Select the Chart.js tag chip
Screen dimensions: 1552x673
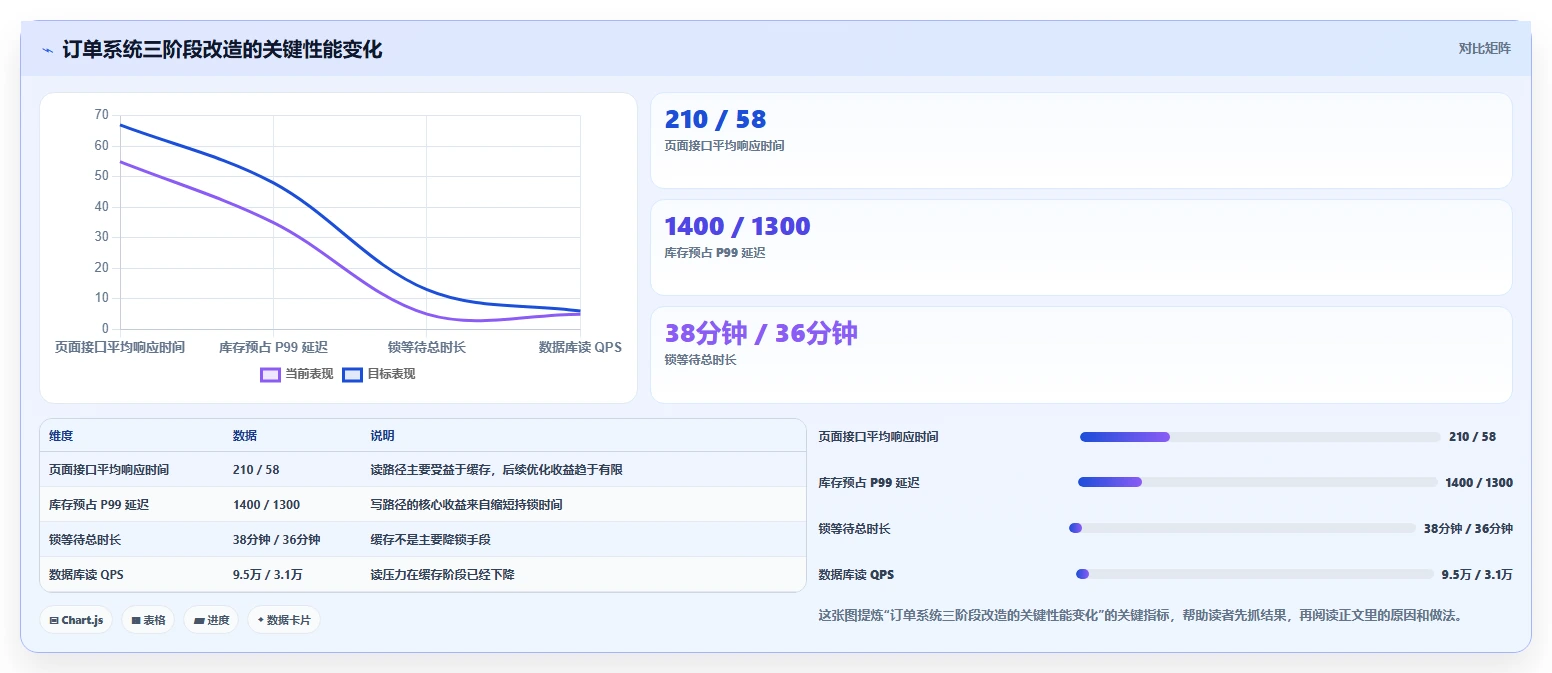coord(76,620)
